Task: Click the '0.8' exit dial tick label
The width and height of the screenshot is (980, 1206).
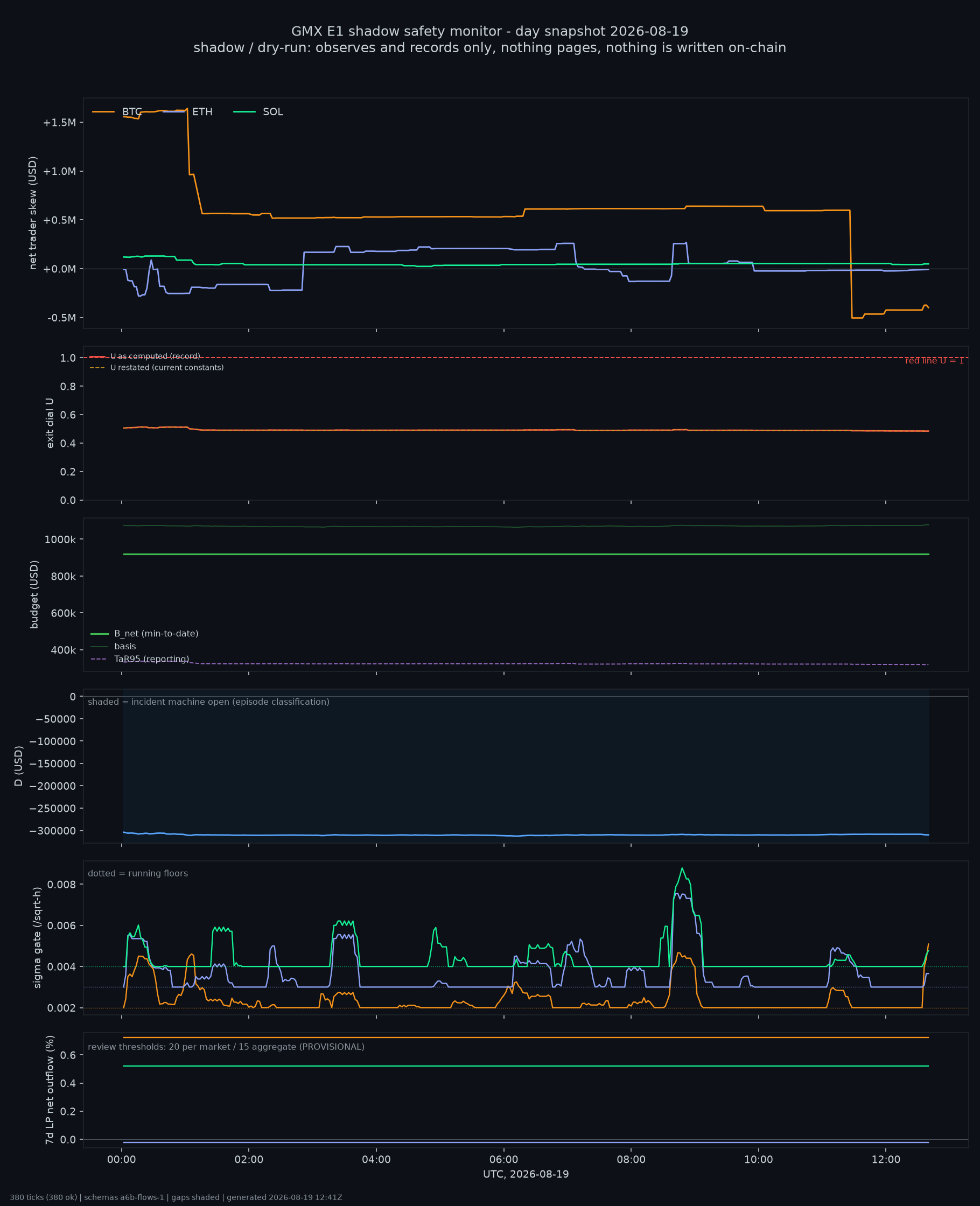Action: (x=68, y=387)
